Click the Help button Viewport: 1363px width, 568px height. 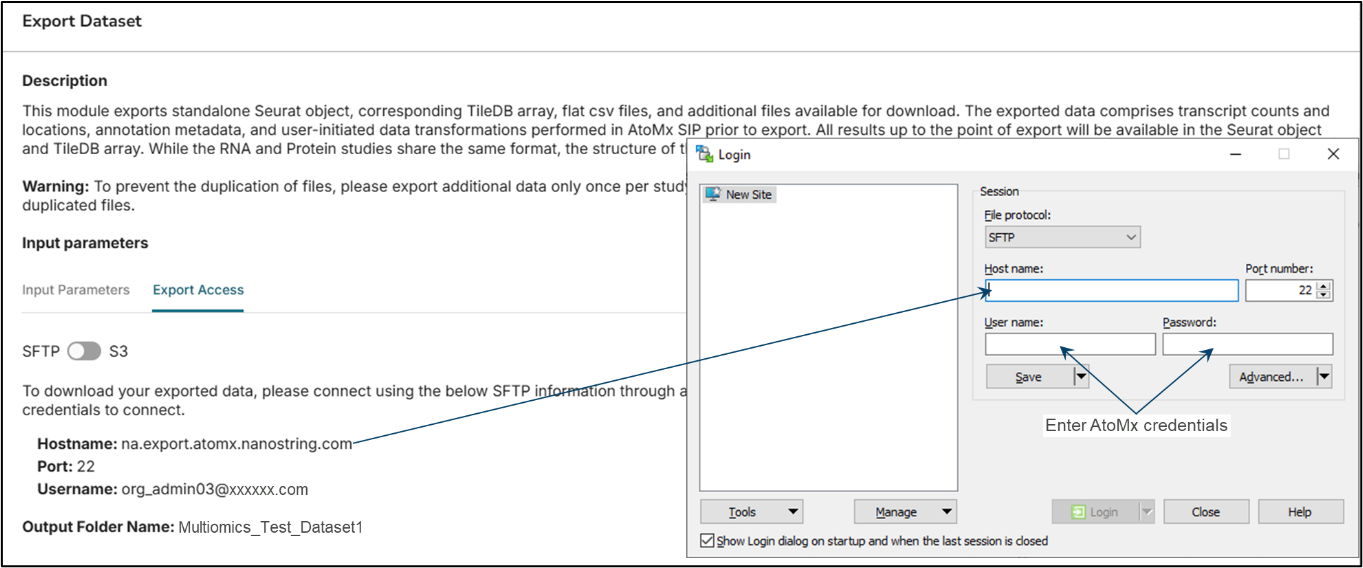tap(1299, 512)
